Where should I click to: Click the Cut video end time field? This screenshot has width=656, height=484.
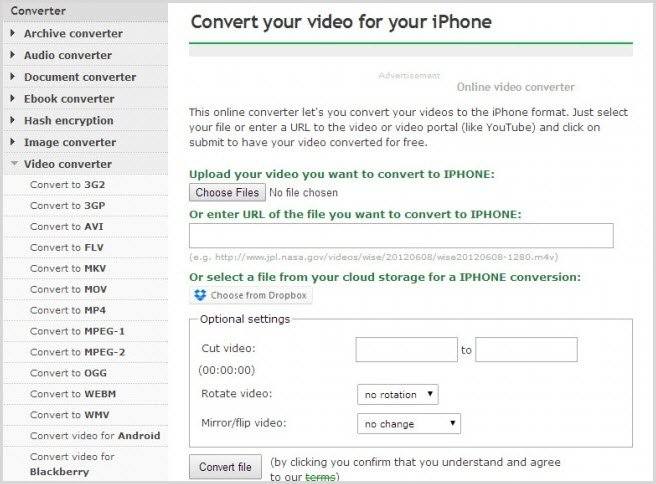pyautogui.click(x=526, y=349)
